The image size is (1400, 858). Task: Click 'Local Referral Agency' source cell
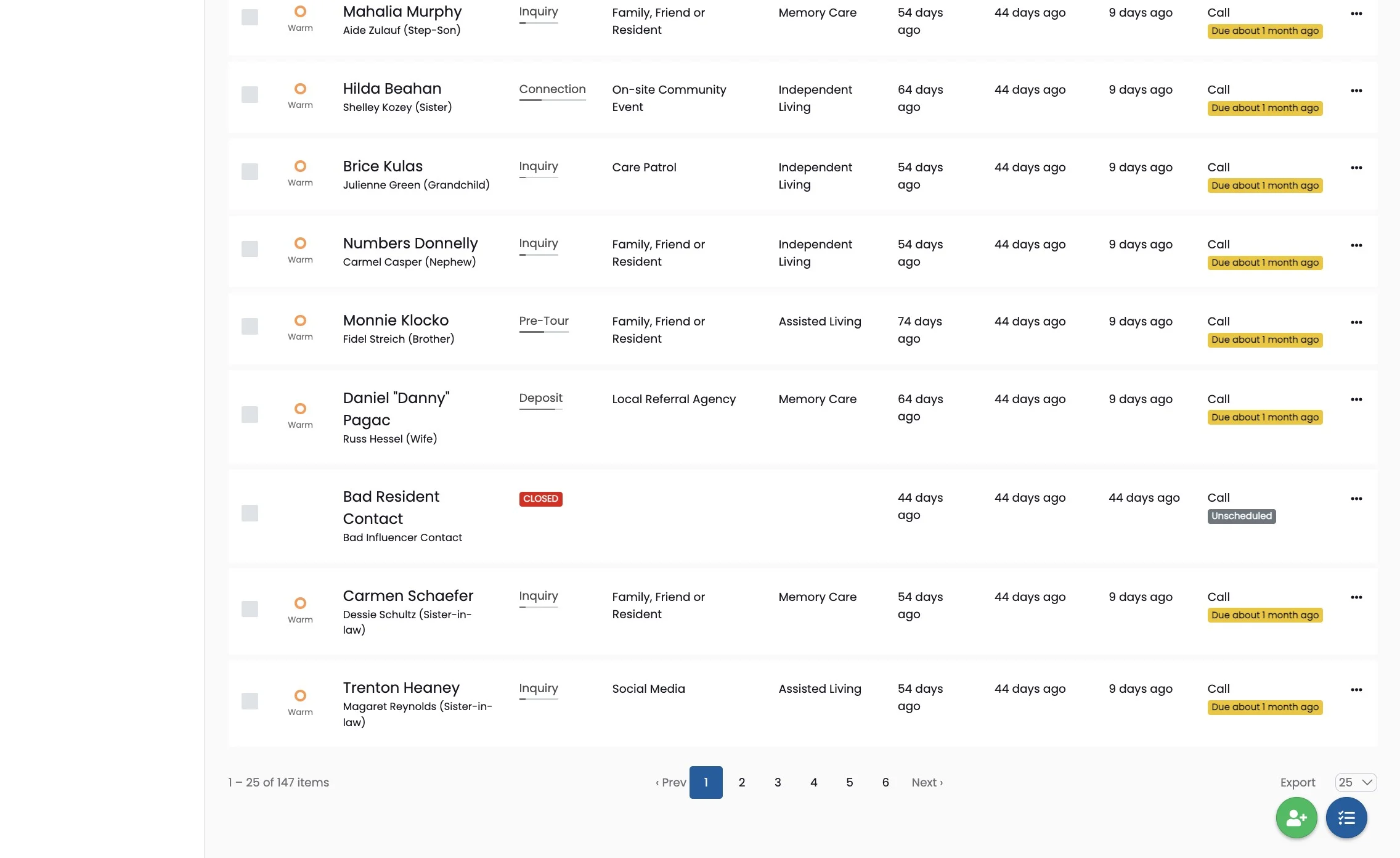(x=674, y=399)
